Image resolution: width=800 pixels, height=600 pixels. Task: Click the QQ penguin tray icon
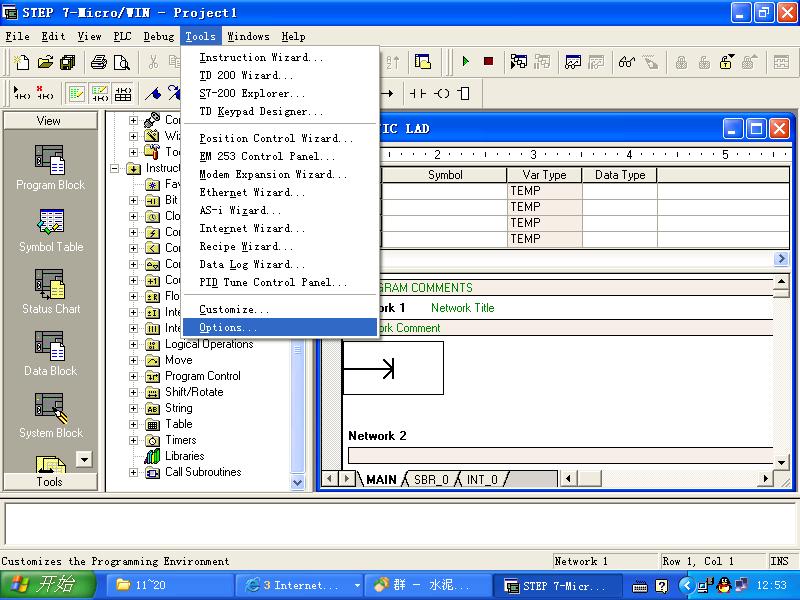click(x=723, y=585)
